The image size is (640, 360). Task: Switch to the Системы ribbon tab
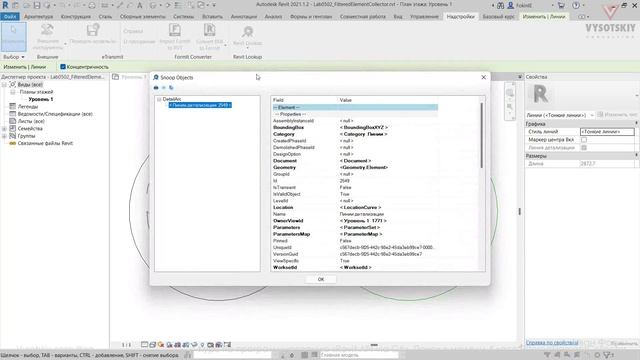pyautogui.click(x=183, y=17)
